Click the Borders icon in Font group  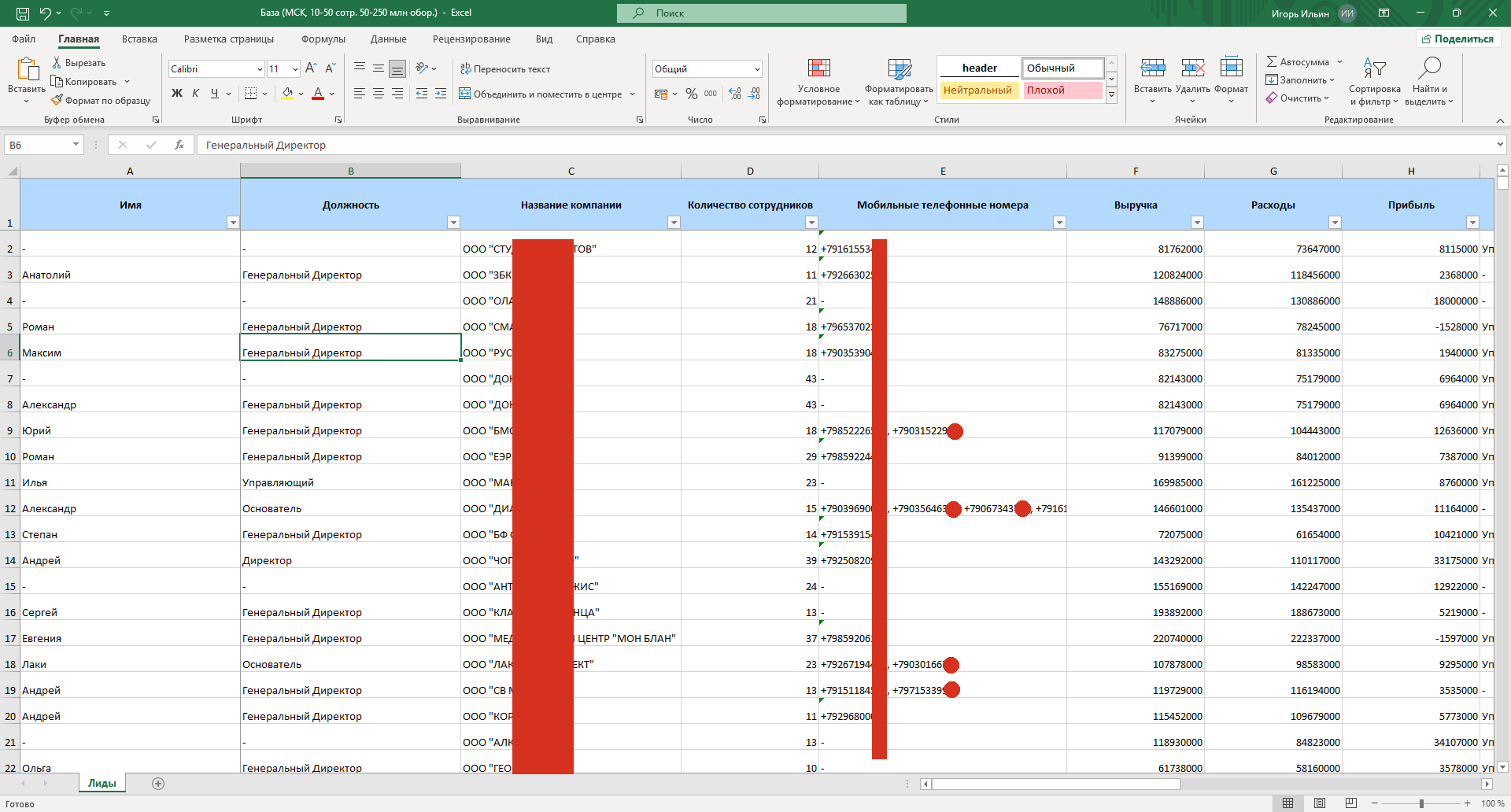pyautogui.click(x=250, y=94)
